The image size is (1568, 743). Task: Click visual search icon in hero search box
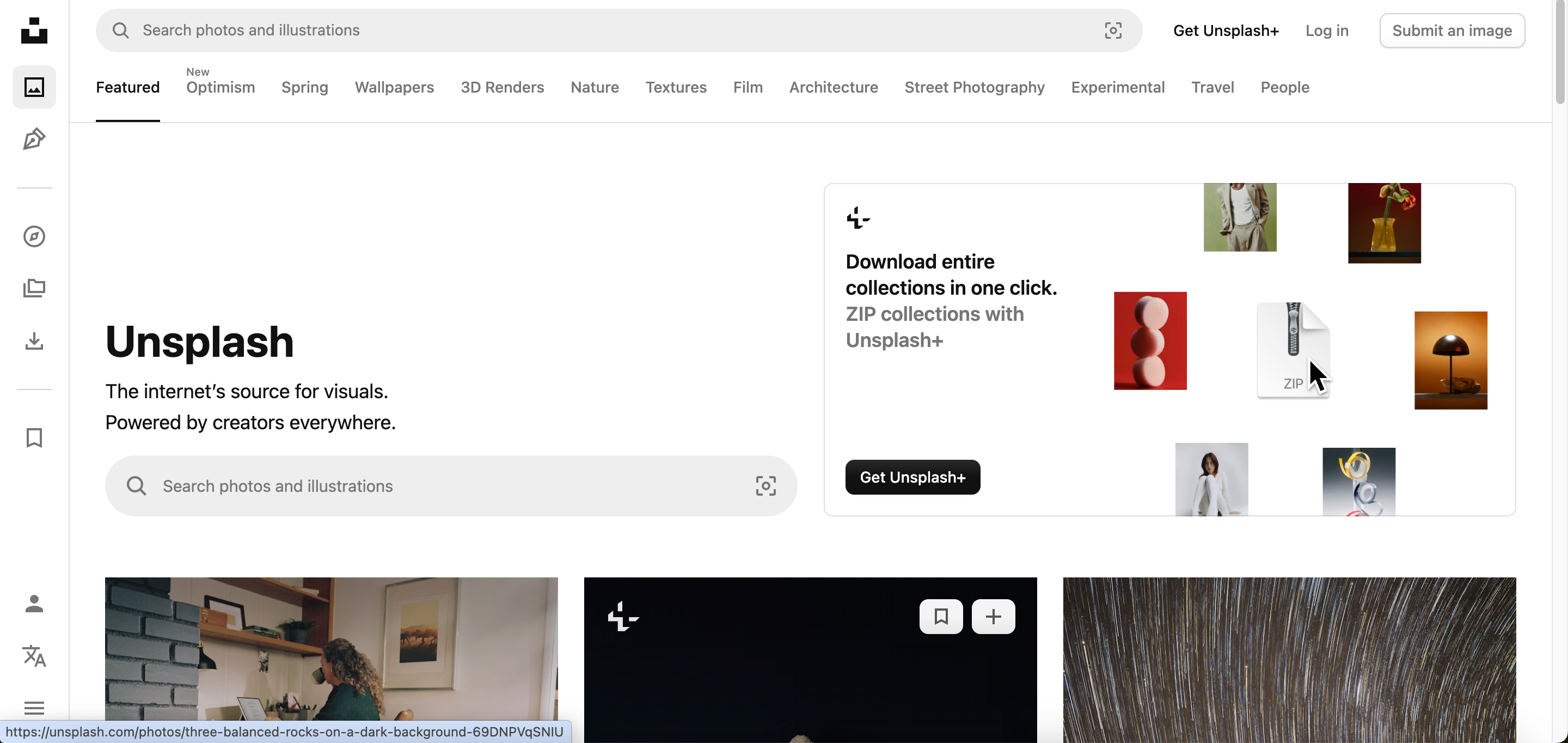(x=765, y=486)
